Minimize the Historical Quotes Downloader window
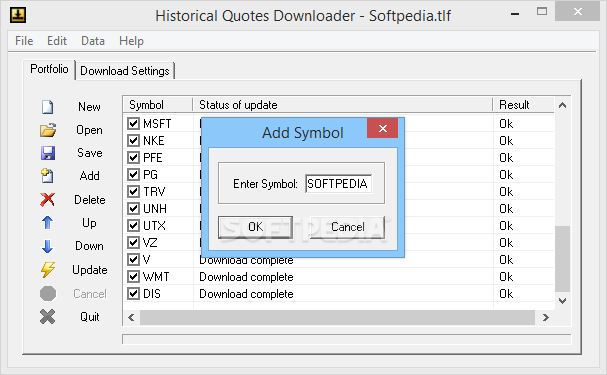The width and height of the screenshot is (607, 375). click(x=515, y=13)
